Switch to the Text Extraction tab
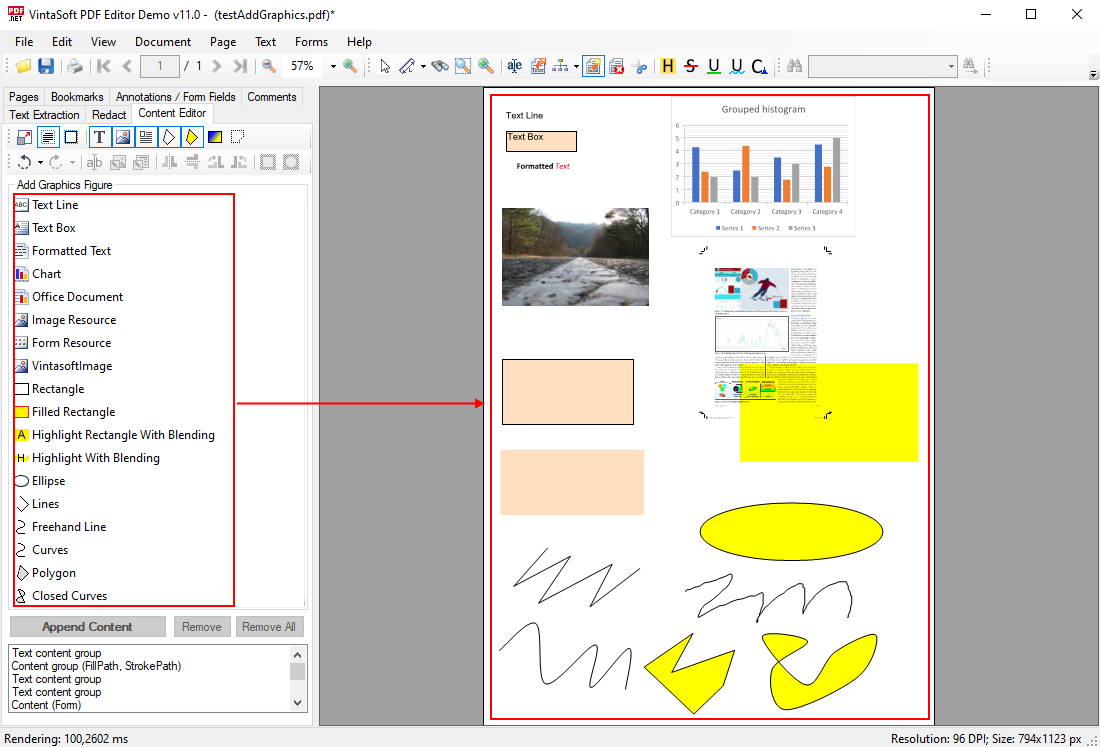The image size is (1100, 747). coord(44,115)
